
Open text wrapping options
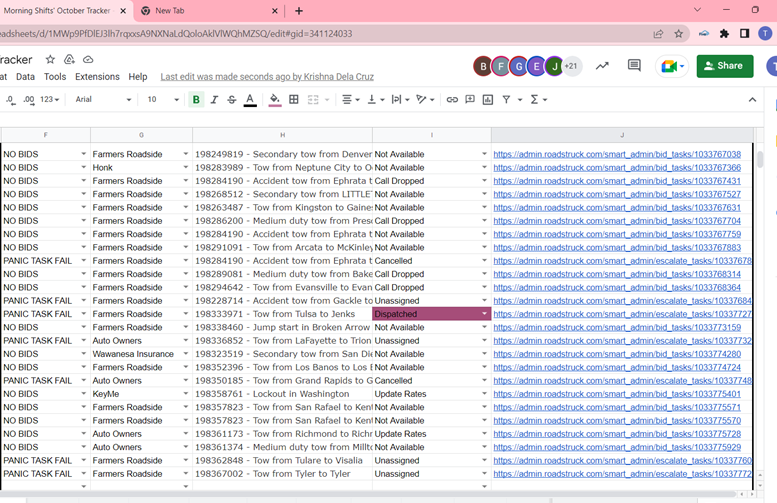(x=400, y=100)
